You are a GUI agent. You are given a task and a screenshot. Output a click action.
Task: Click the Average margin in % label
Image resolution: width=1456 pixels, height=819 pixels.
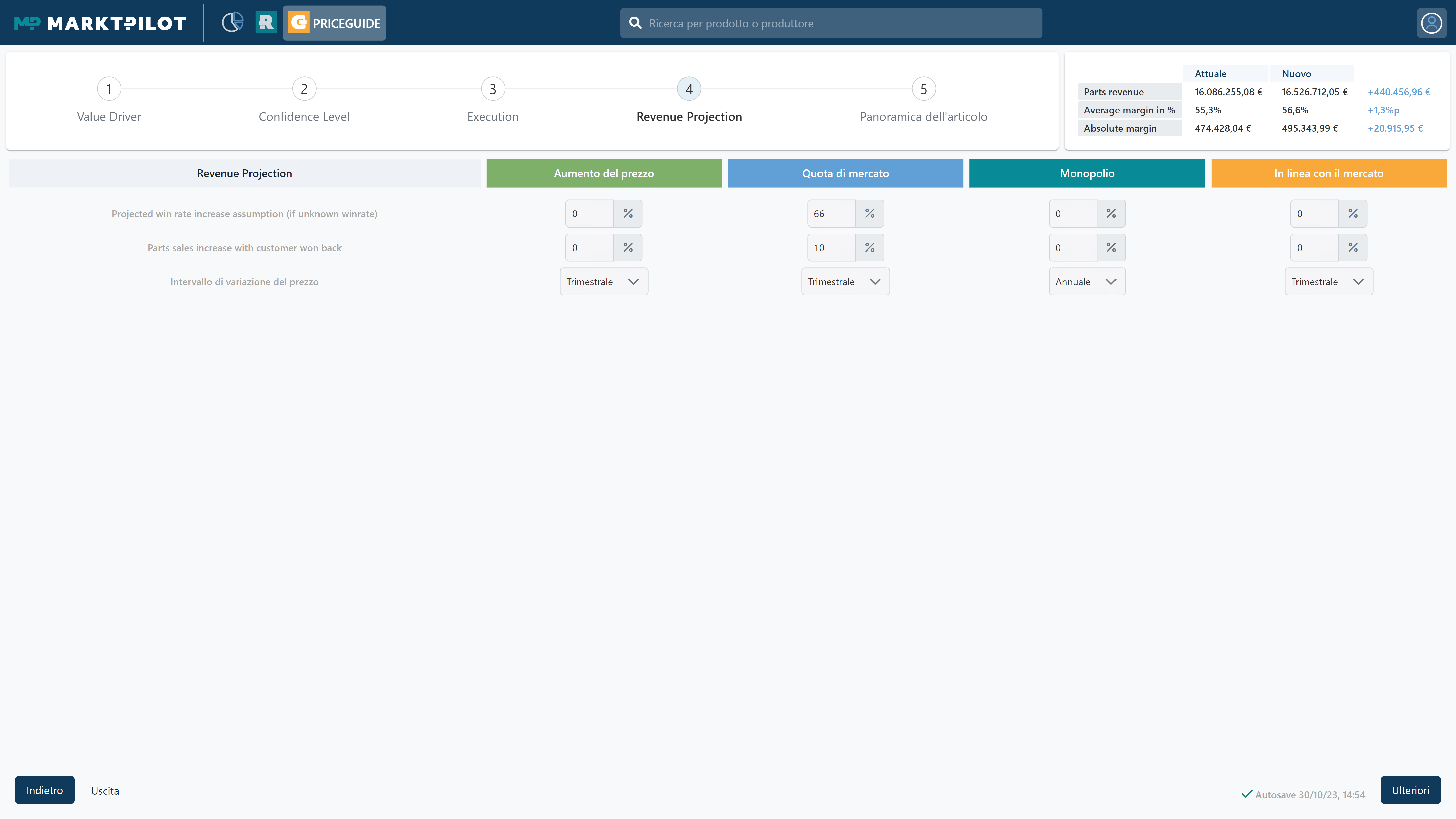1129,110
